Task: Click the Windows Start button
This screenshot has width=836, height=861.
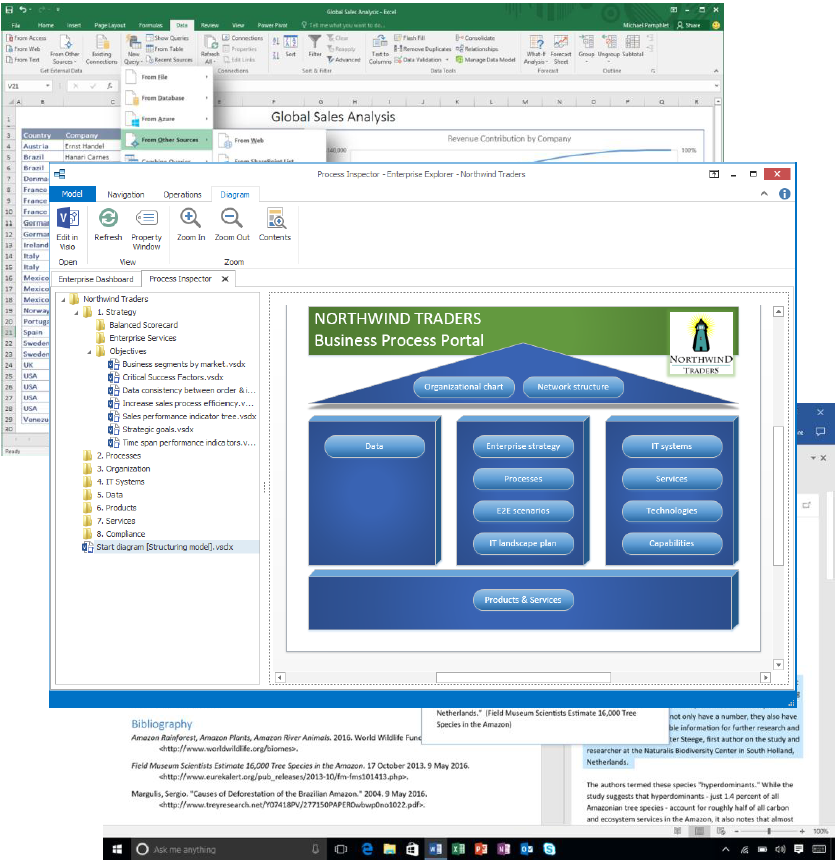Action: pyautogui.click(x=117, y=849)
